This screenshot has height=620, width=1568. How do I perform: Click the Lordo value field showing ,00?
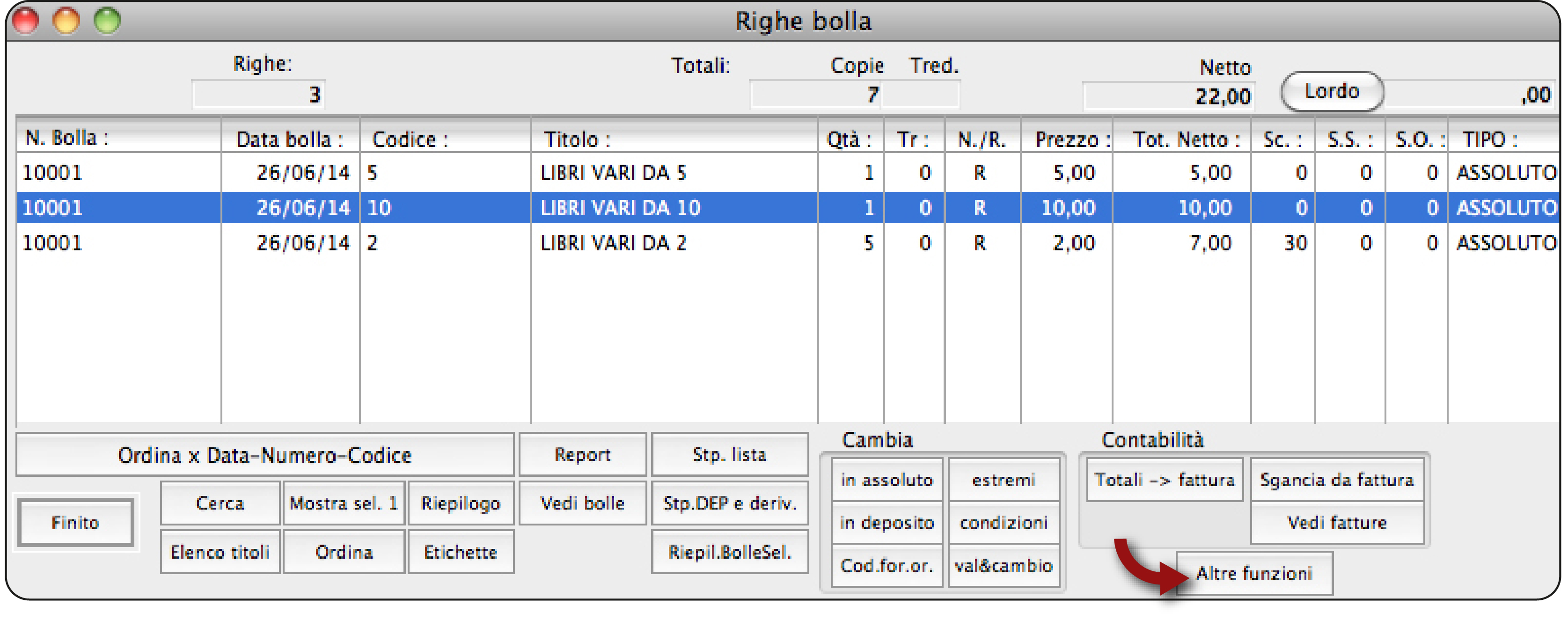(x=1469, y=95)
